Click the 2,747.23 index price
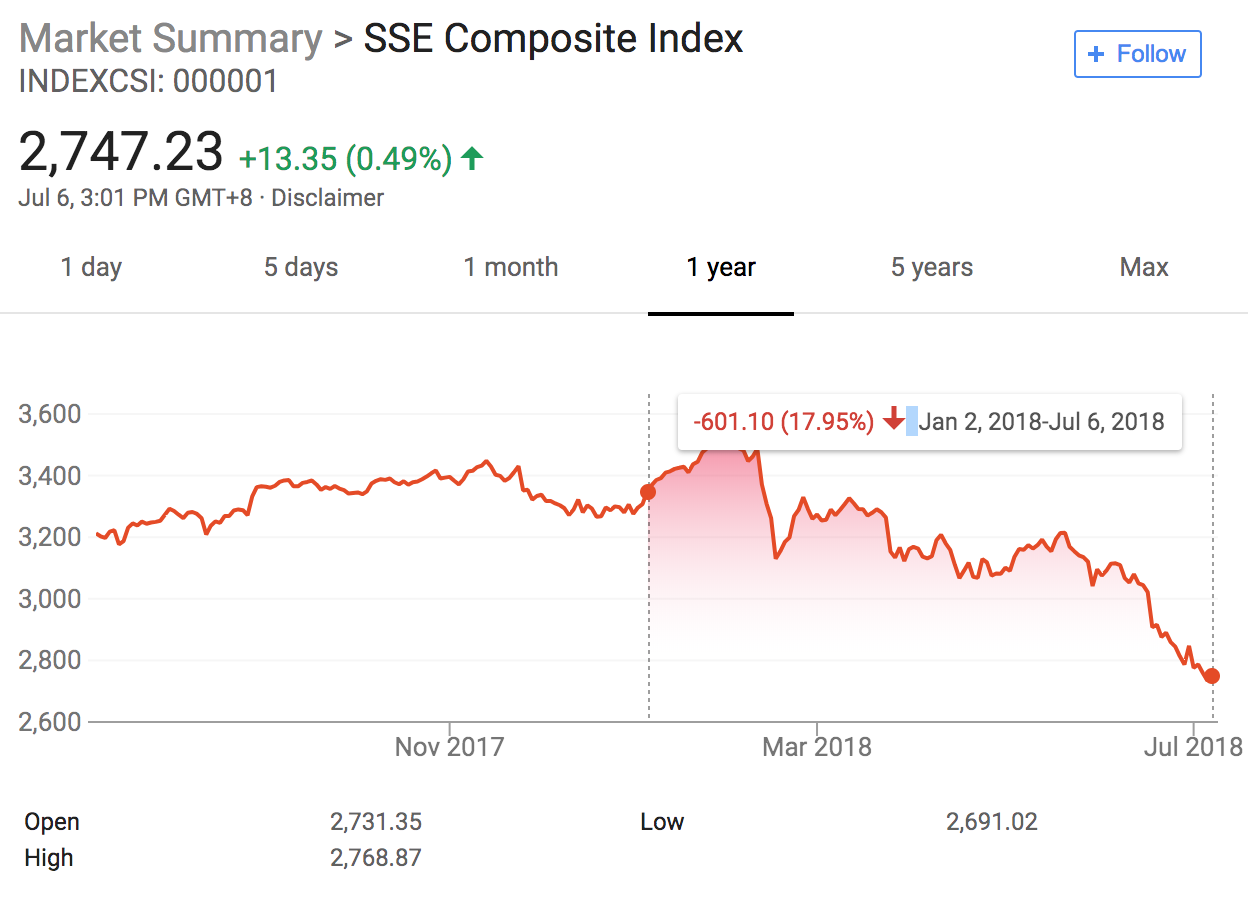 click(x=121, y=153)
